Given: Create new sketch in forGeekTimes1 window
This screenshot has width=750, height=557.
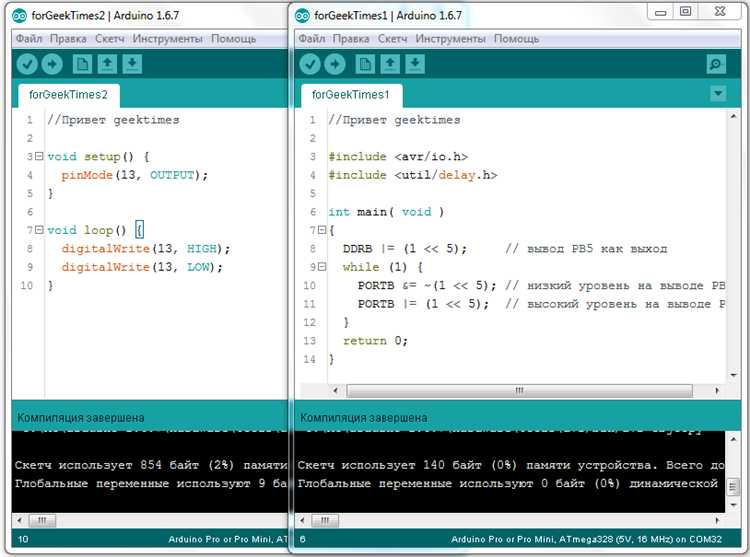Looking at the screenshot, I should [x=365, y=64].
